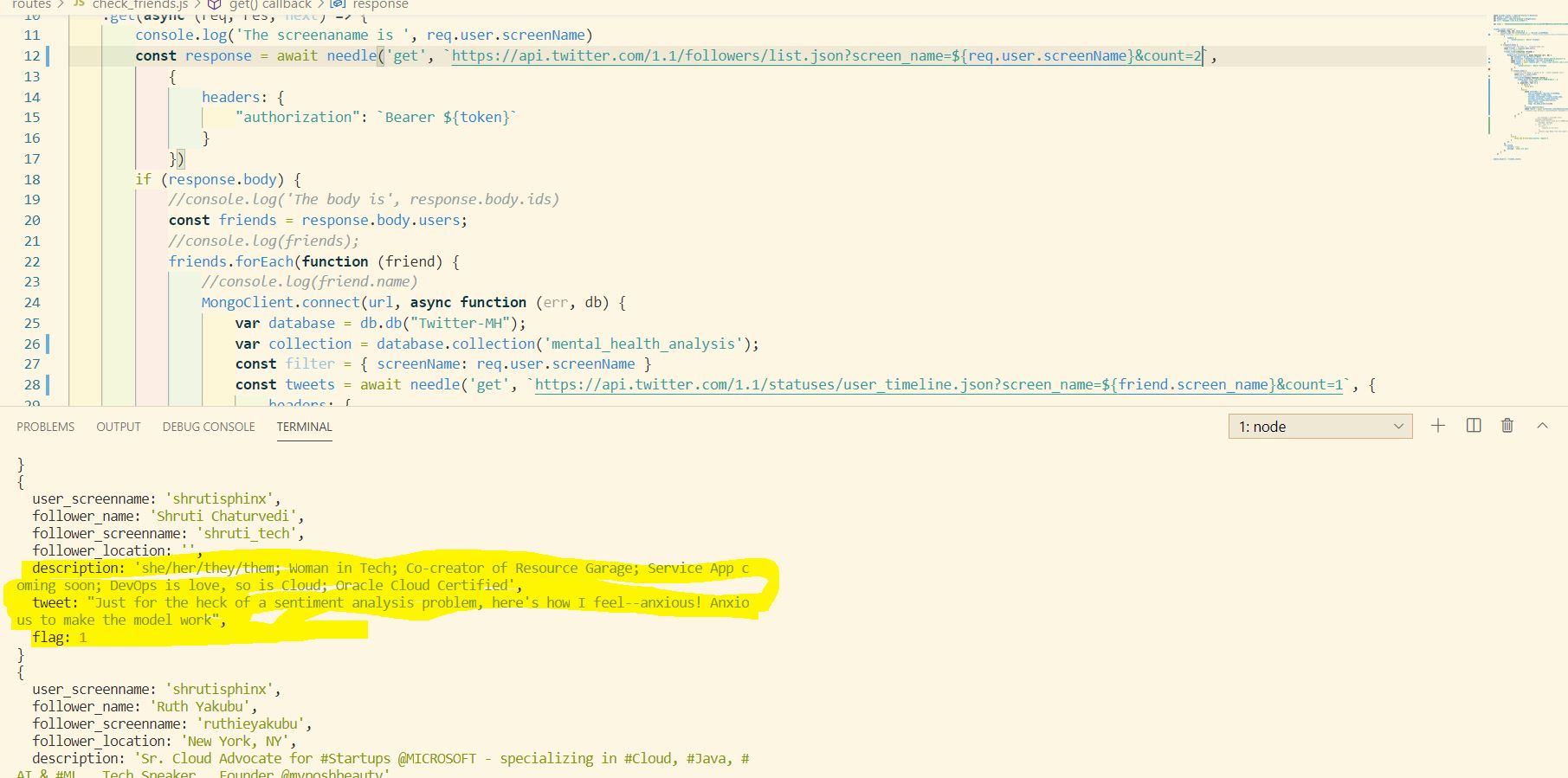Click 'const friends' declaration on line 20
This screenshot has height=778, width=1568.
pyautogui.click(x=223, y=221)
